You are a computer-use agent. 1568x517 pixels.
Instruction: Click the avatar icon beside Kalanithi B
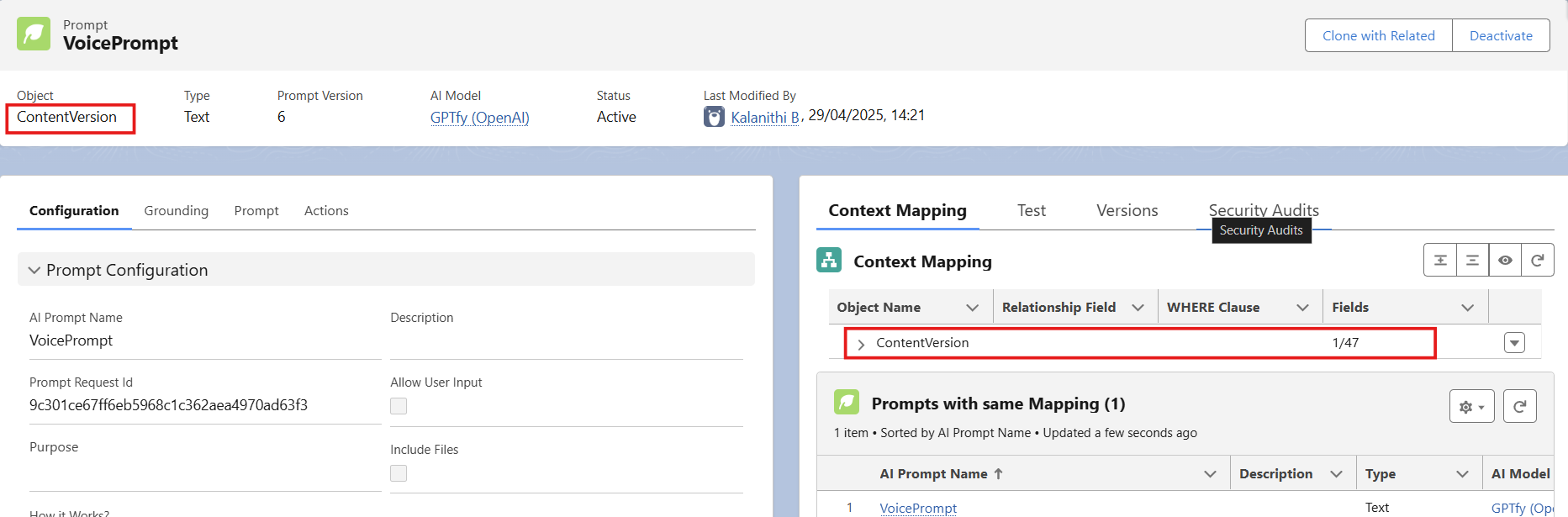[x=714, y=117]
